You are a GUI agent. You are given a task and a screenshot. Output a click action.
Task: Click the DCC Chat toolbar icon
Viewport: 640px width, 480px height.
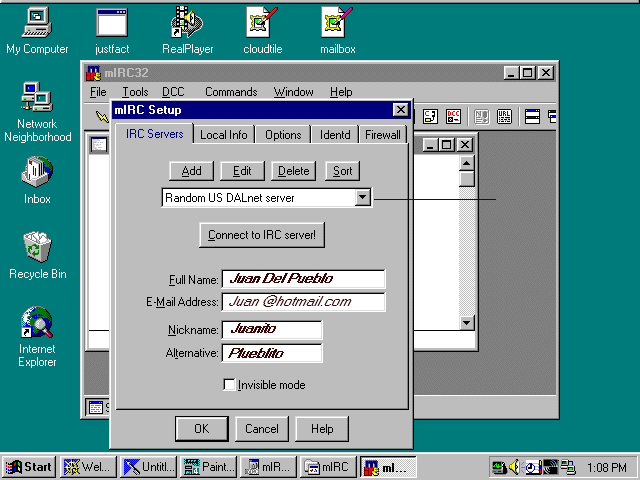pyautogui.click(x=430, y=117)
